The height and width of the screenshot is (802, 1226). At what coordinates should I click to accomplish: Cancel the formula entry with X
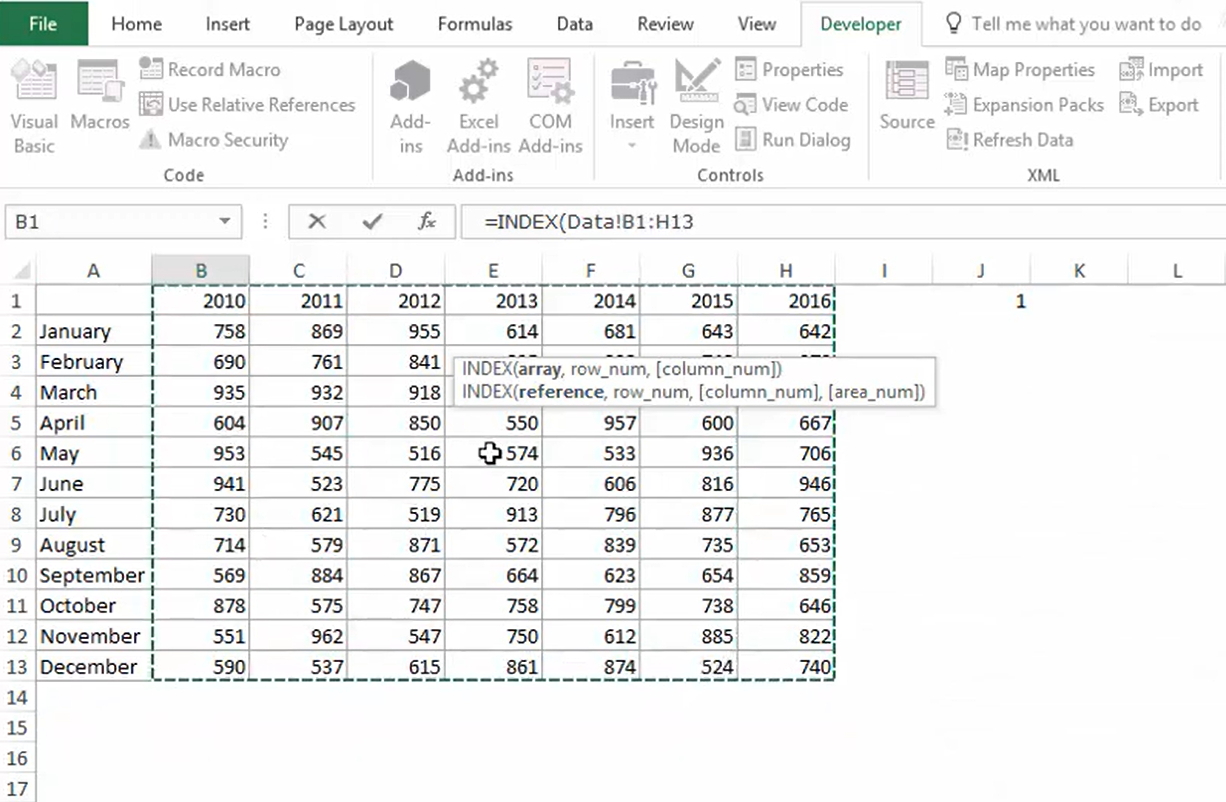pos(317,222)
